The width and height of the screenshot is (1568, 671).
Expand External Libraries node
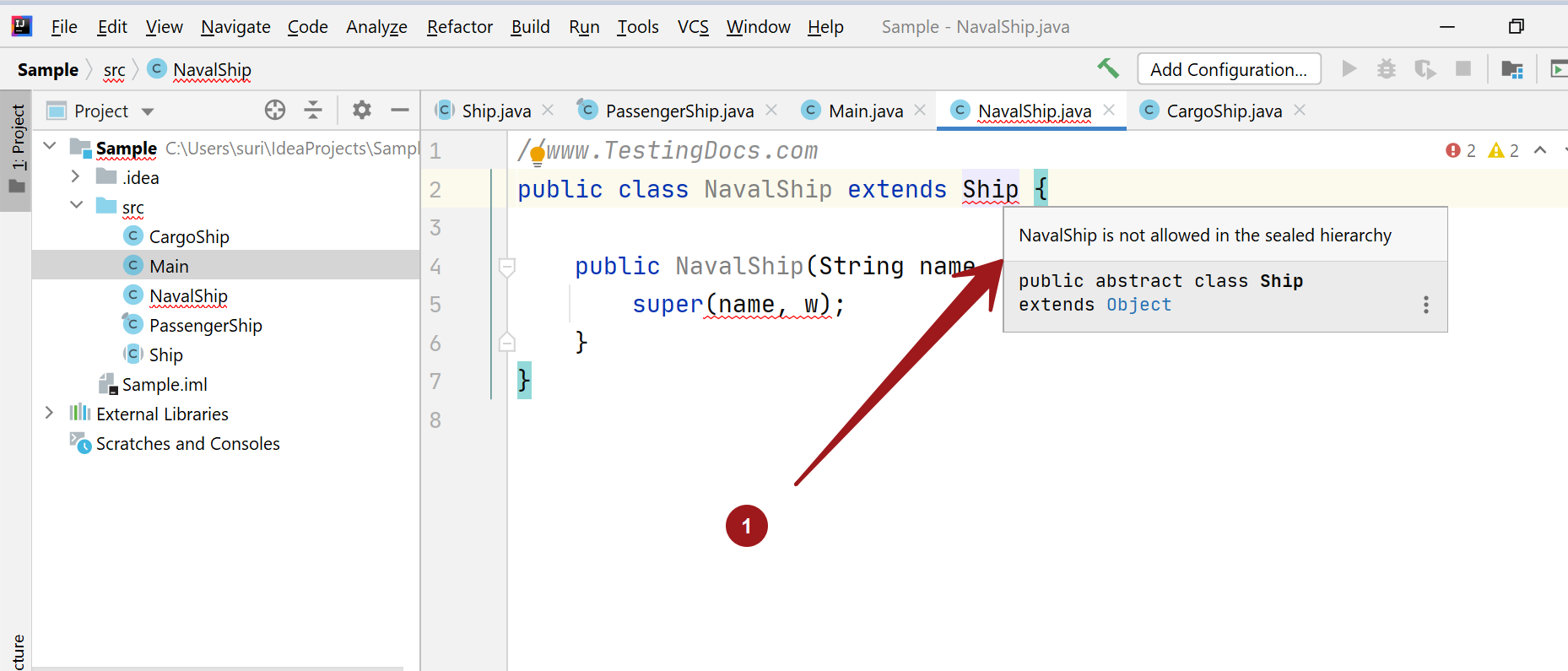point(49,413)
